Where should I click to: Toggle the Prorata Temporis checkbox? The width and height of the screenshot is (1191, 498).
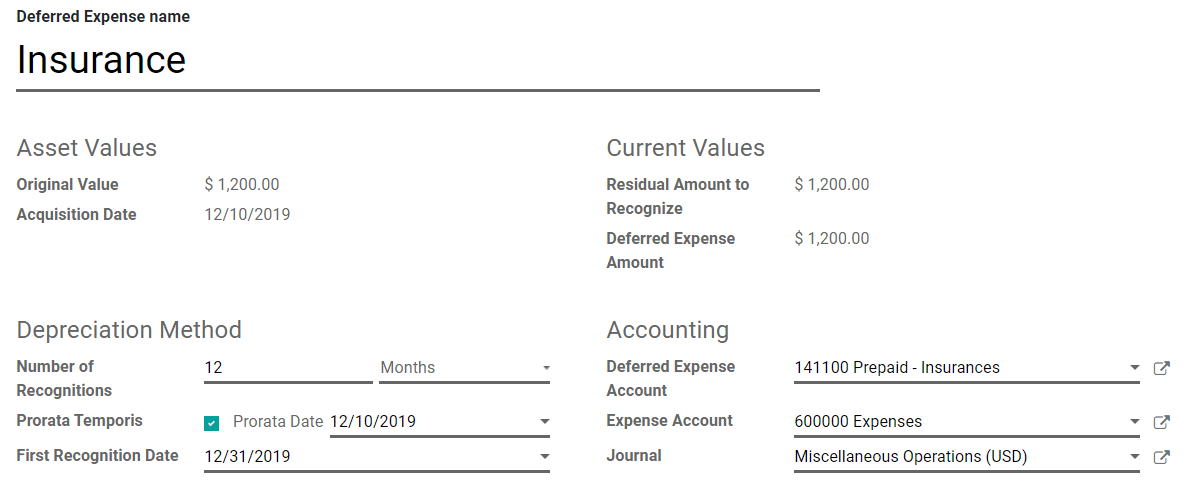211,423
